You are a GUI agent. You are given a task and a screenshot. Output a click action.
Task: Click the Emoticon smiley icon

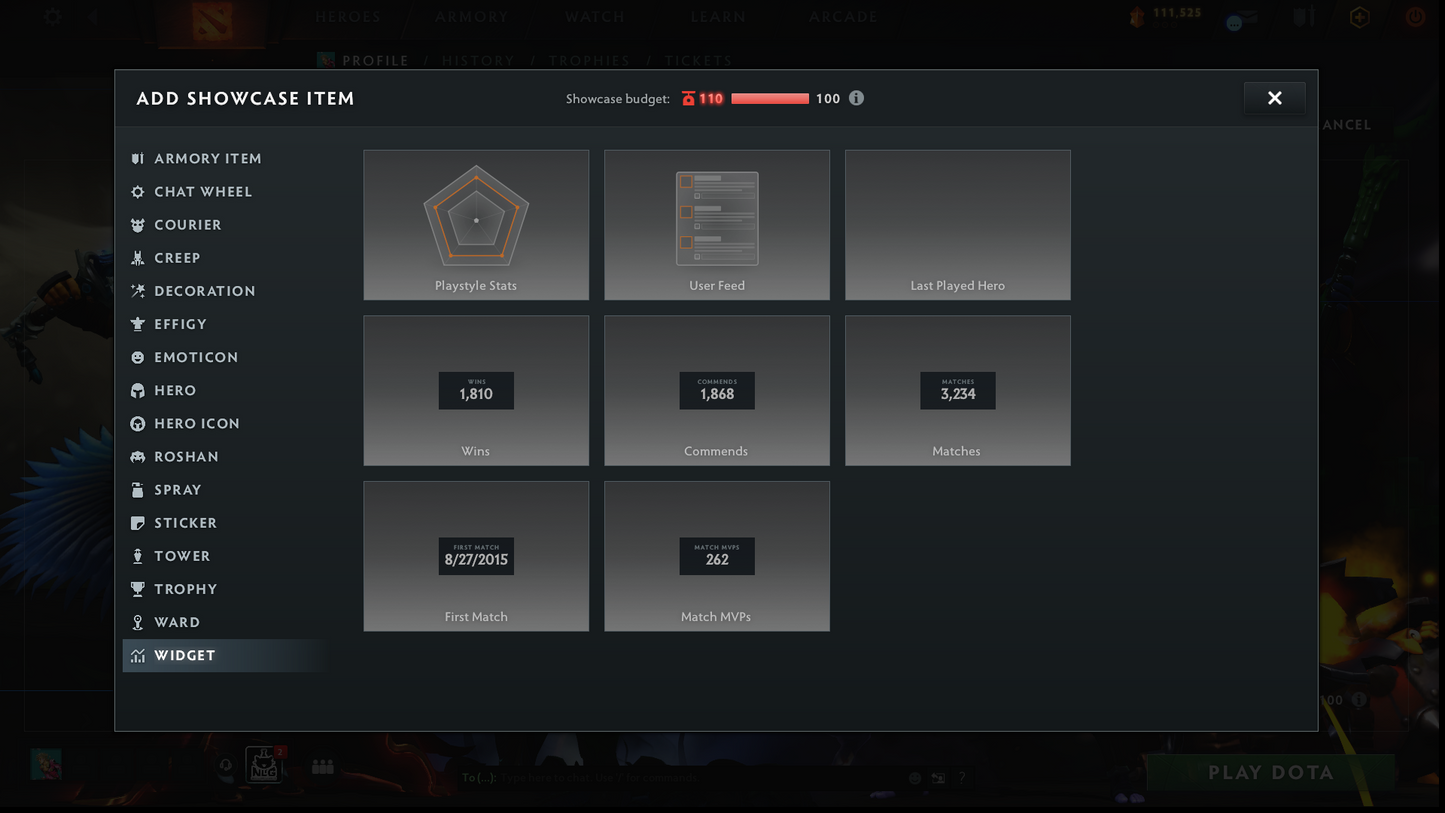[x=138, y=357]
